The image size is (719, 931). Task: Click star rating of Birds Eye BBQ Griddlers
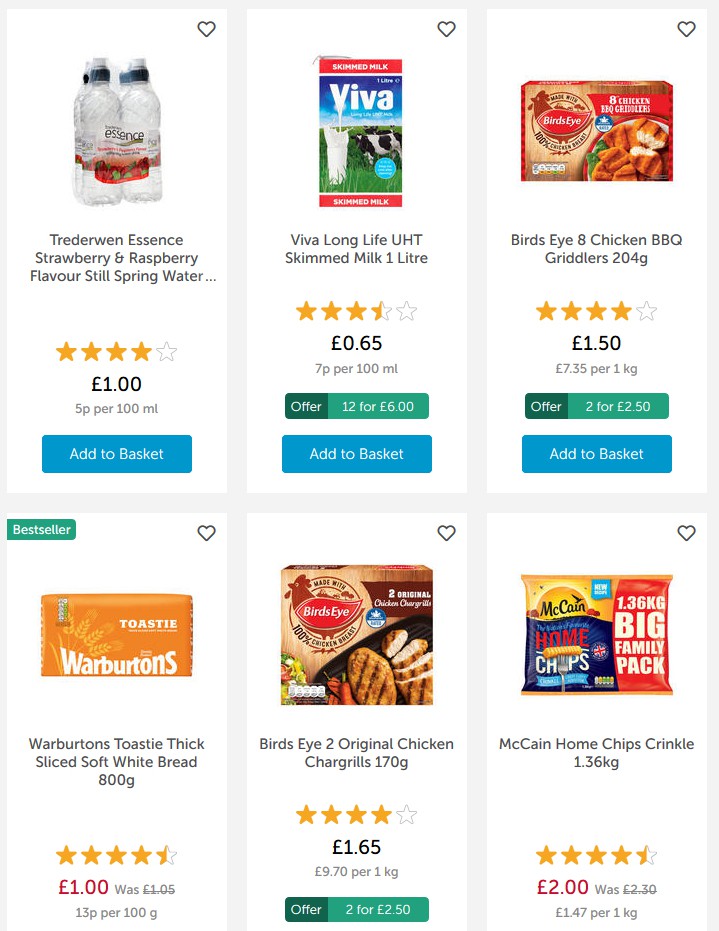(597, 311)
